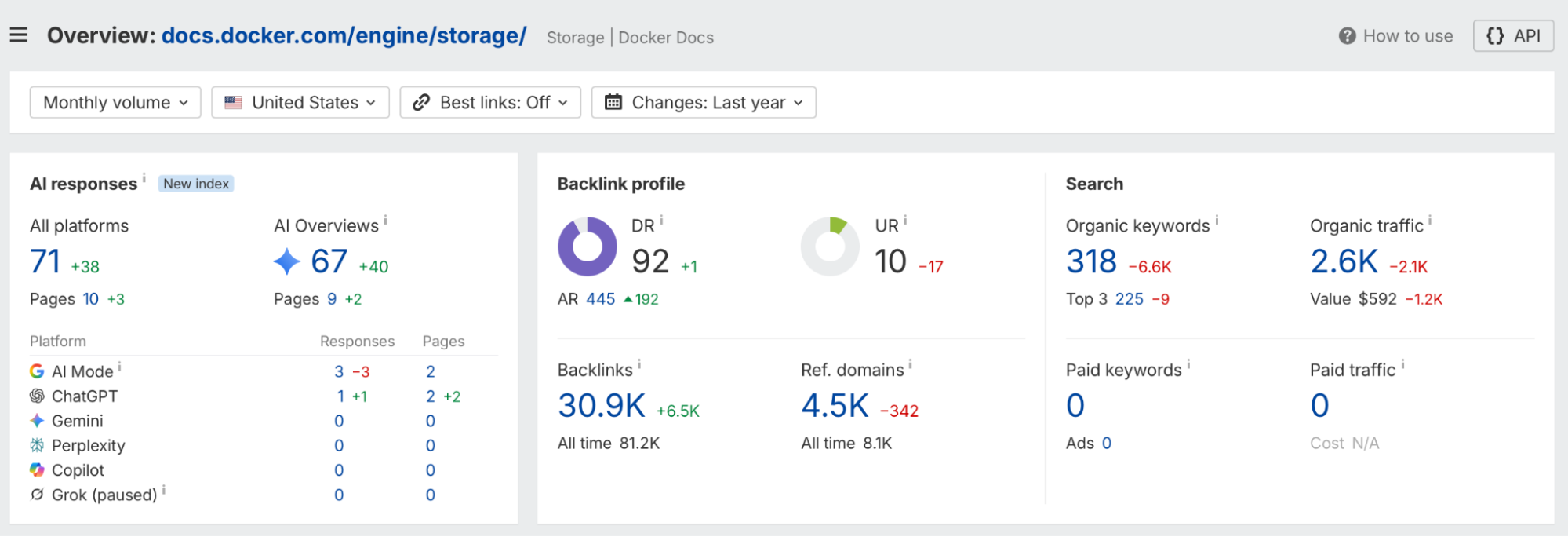Open AI Overviews Pages value 9
This screenshot has width=1568, height=537.
coord(332,299)
